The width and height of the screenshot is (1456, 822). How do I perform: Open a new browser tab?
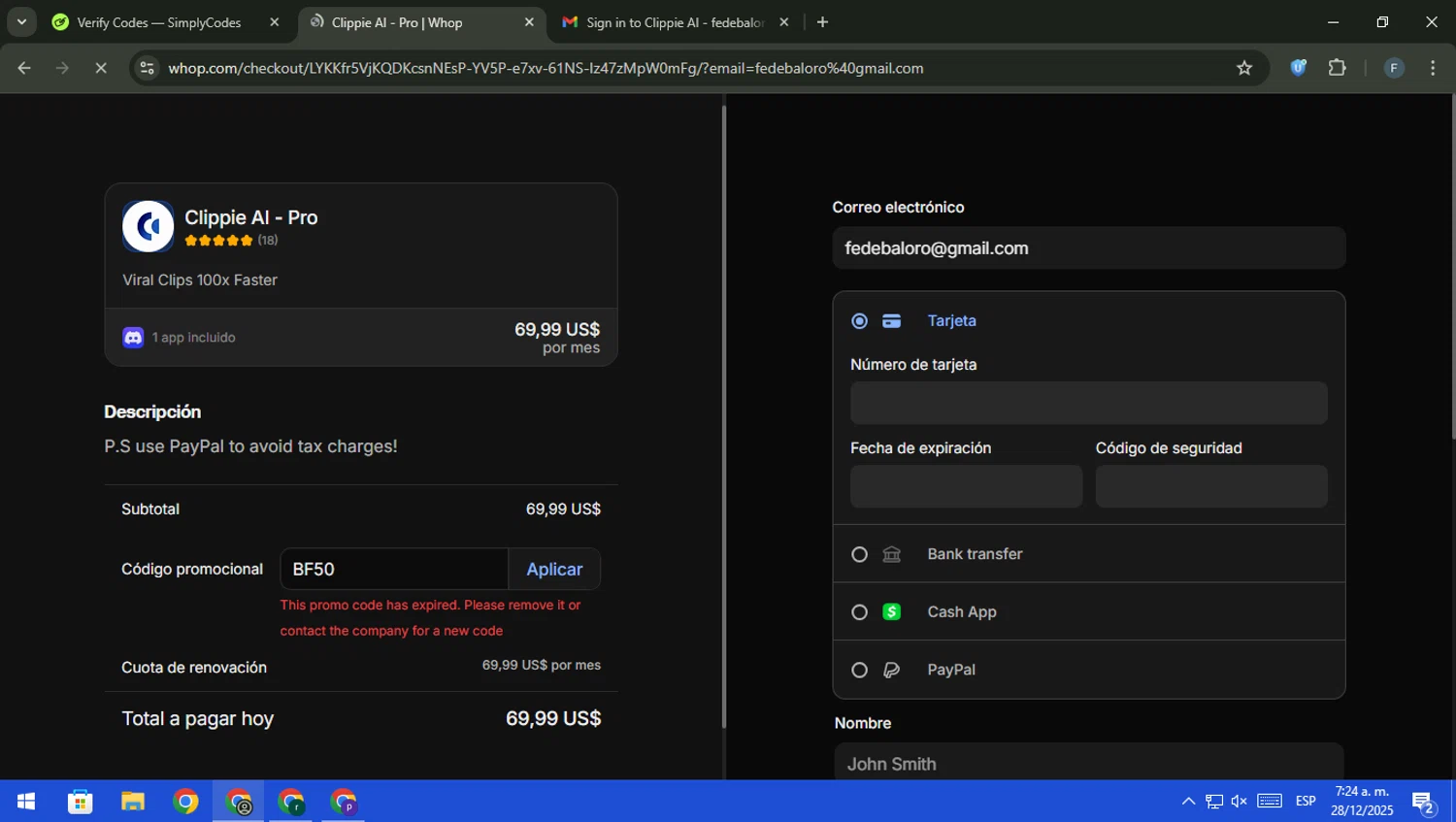[x=822, y=22]
